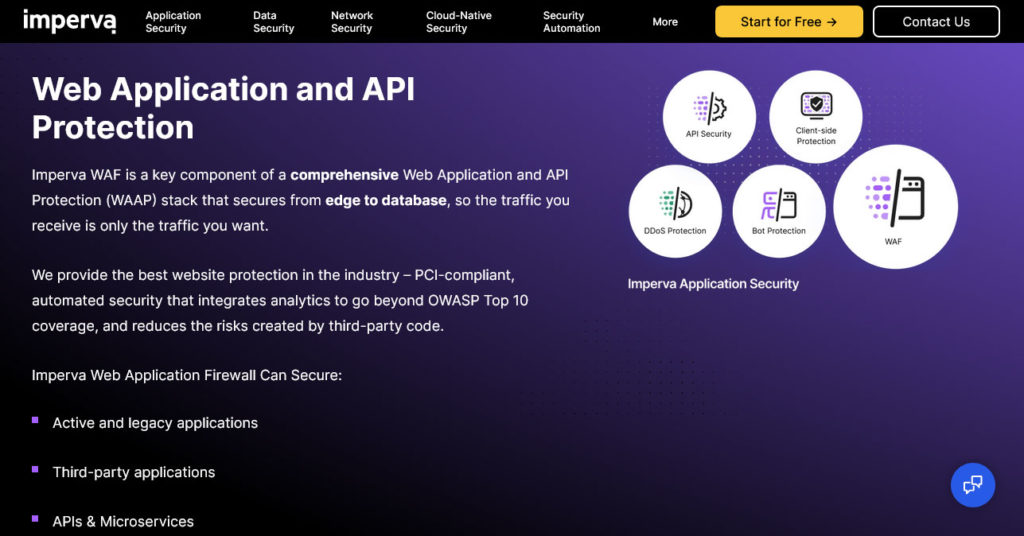Select the Bot Protection circle icon
Screen dimensions: 1024x536
pos(778,211)
